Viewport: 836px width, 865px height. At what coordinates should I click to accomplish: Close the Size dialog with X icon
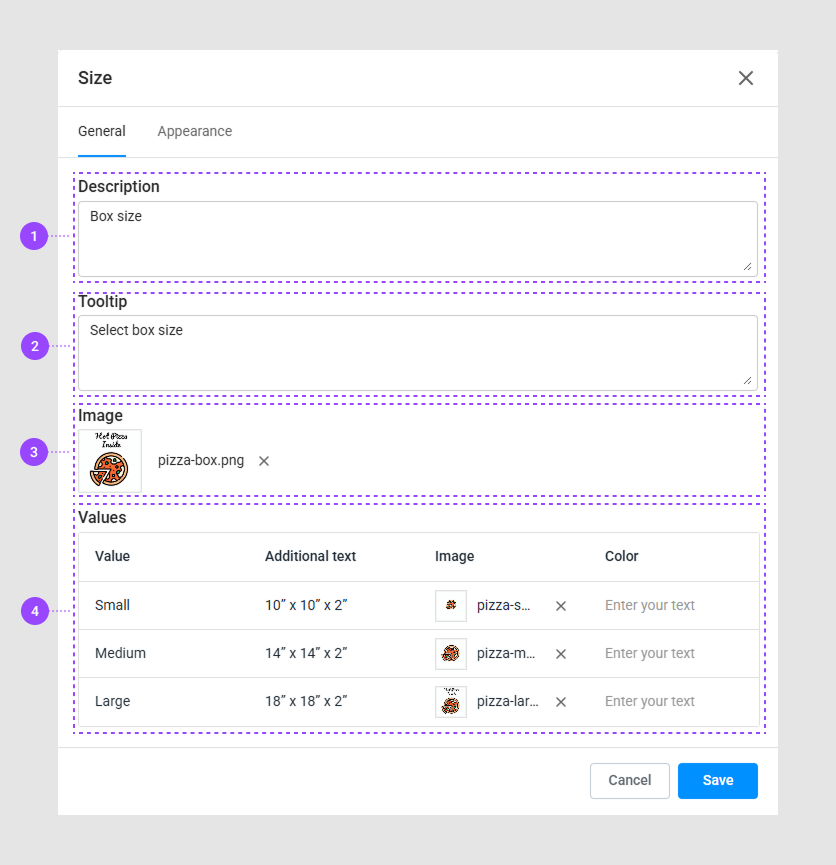point(746,78)
